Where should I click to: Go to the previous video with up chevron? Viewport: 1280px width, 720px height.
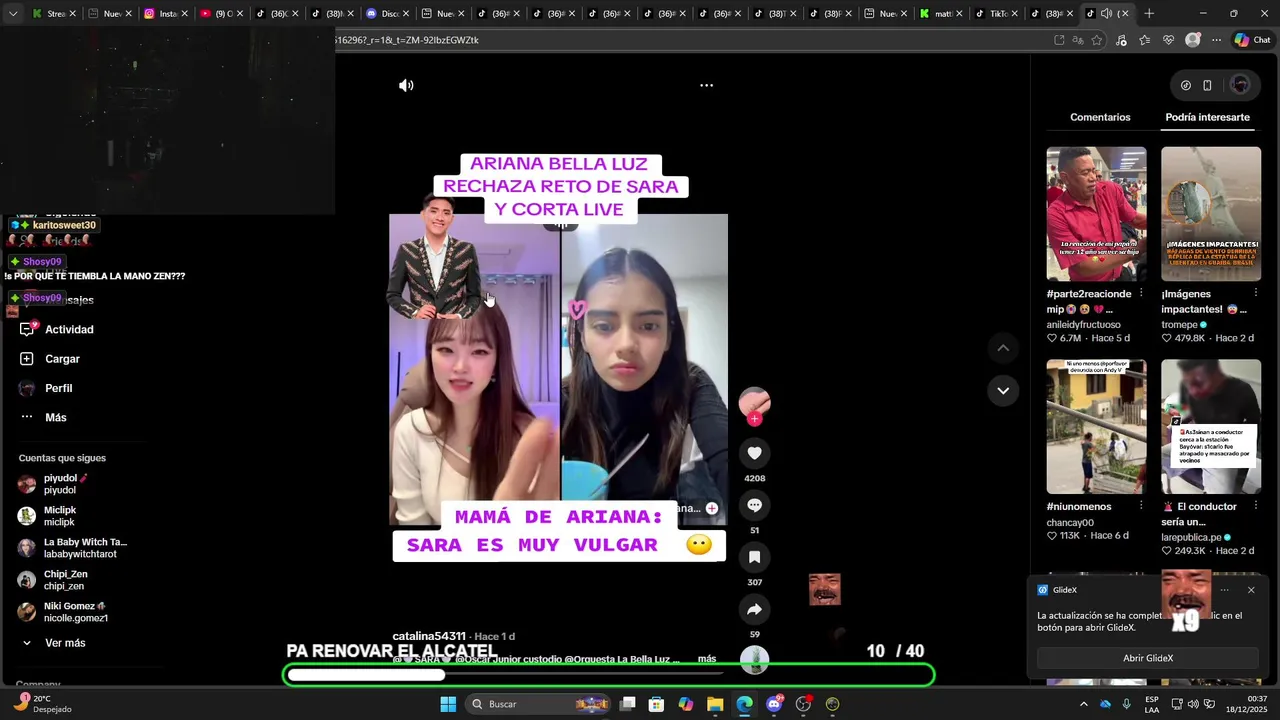point(1003,348)
